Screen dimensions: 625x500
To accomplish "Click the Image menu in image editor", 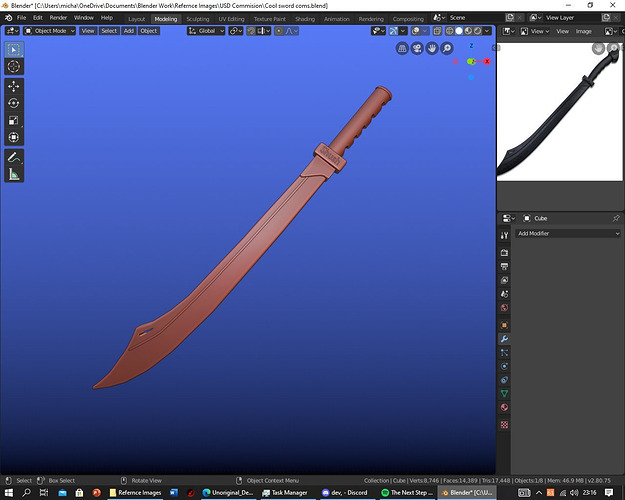I will pyautogui.click(x=584, y=31).
